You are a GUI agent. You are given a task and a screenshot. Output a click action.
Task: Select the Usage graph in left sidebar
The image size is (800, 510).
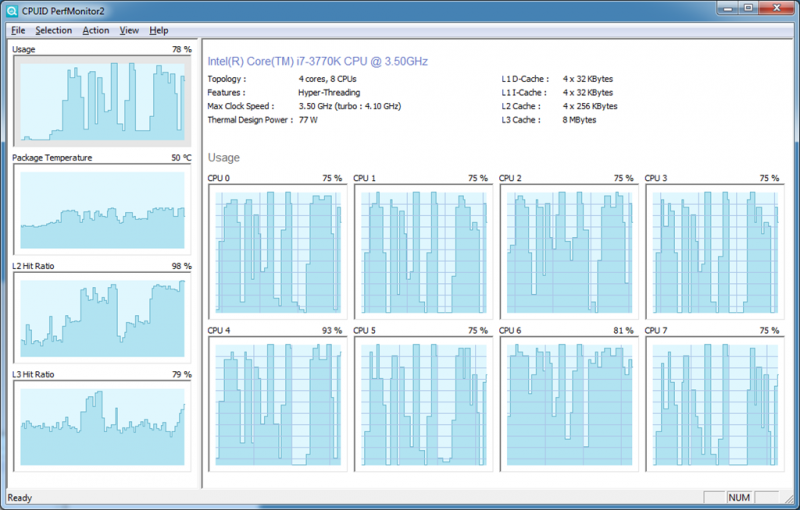(102, 102)
